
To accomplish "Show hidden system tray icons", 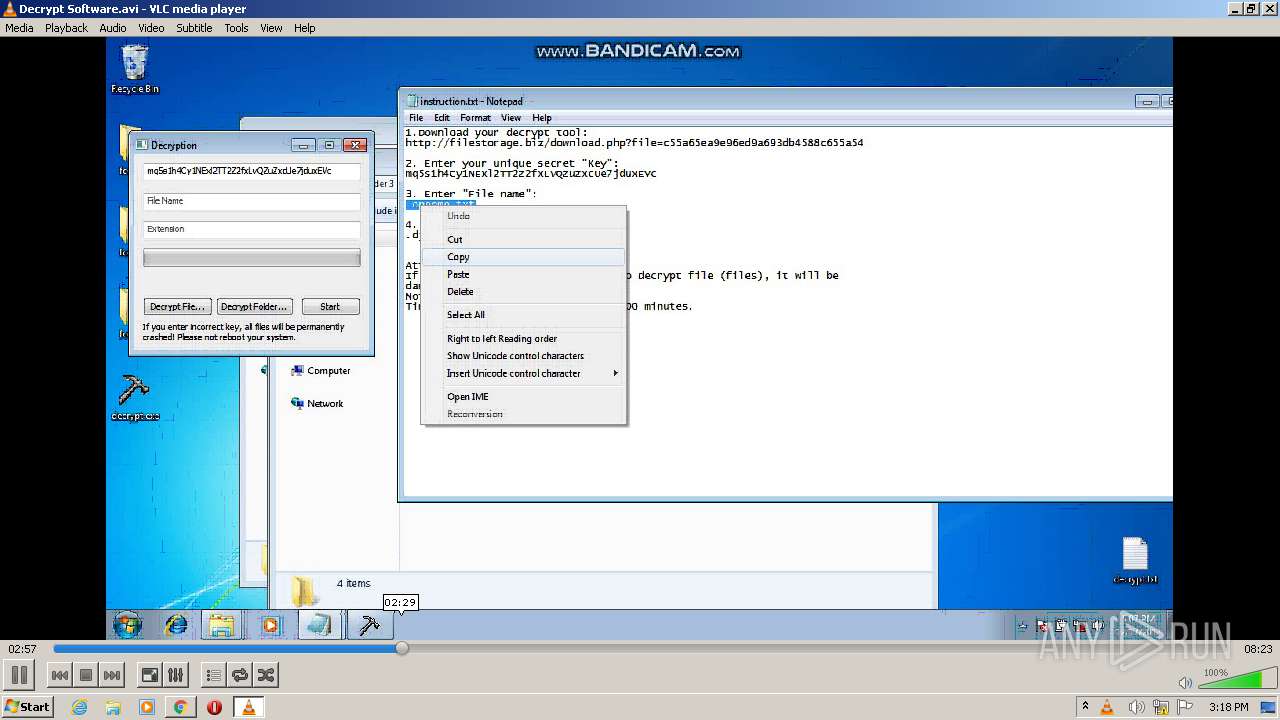I will (x=1085, y=707).
